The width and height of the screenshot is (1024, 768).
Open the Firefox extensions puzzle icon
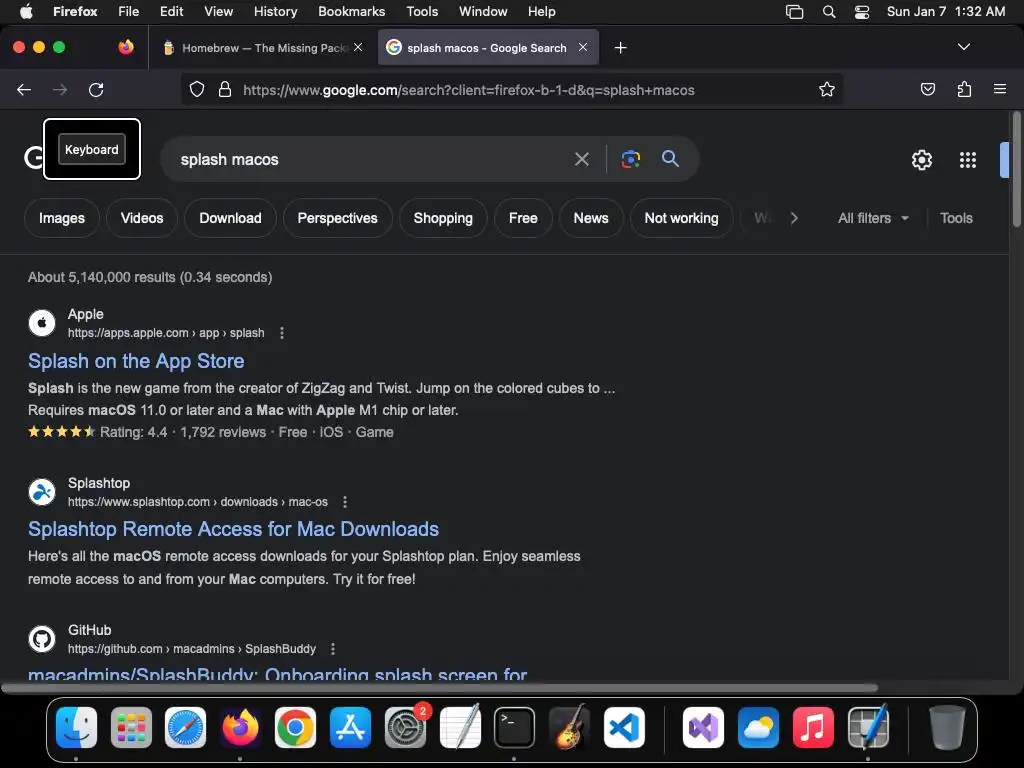tap(964, 89)
